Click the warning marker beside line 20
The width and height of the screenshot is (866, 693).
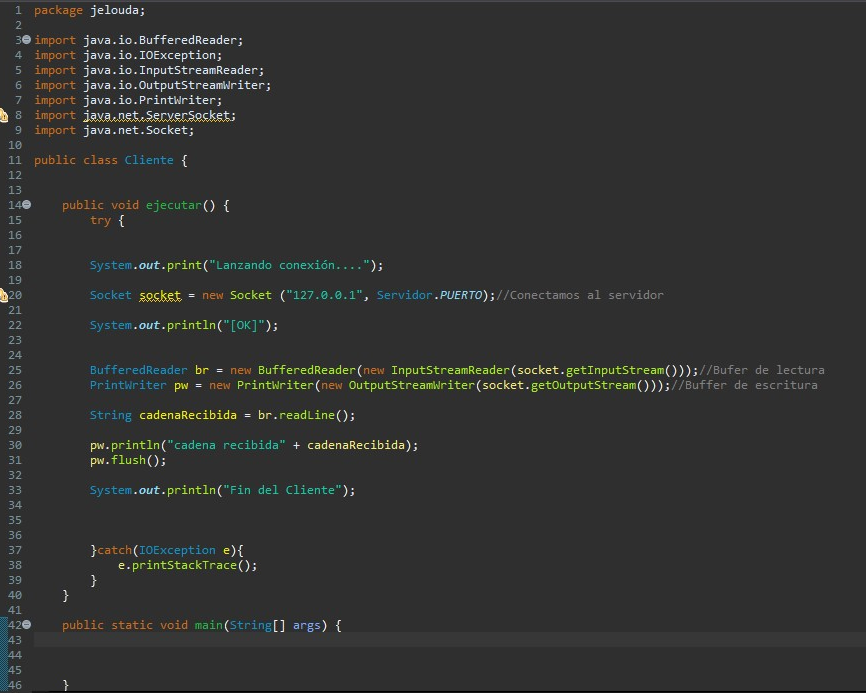[x=4, y=296]
